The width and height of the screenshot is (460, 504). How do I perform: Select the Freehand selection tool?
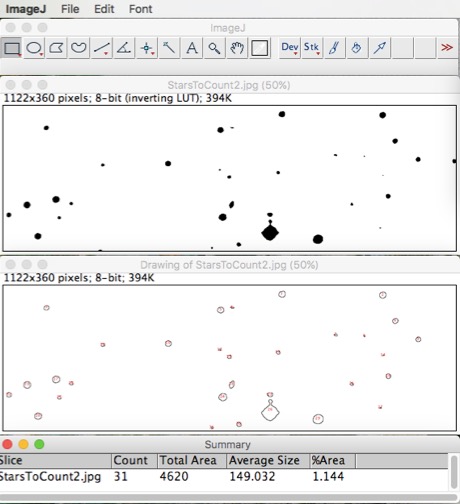(79, 48)
